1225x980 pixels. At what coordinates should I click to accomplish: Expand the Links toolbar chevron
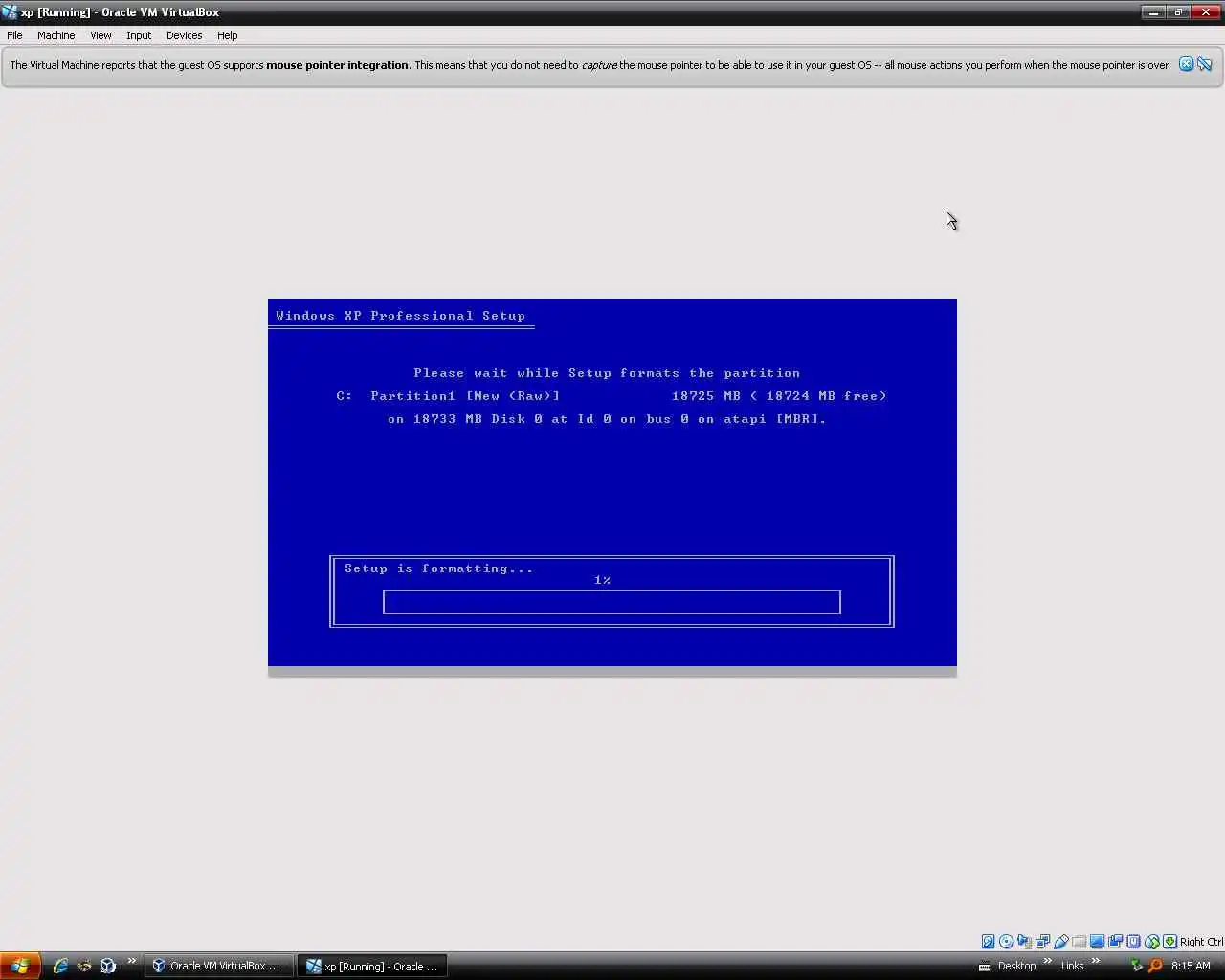1095,962
